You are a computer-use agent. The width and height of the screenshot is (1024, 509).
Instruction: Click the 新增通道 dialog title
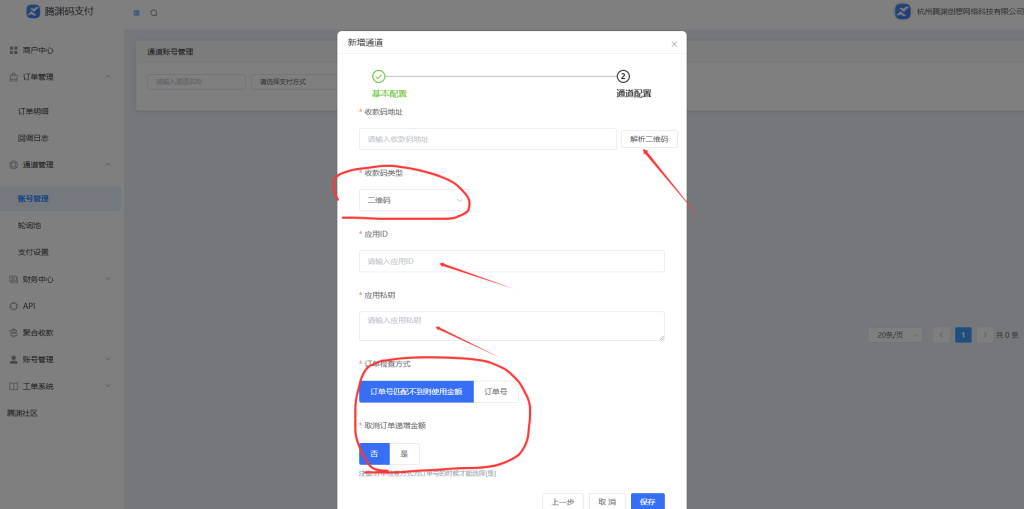[365, 42]
